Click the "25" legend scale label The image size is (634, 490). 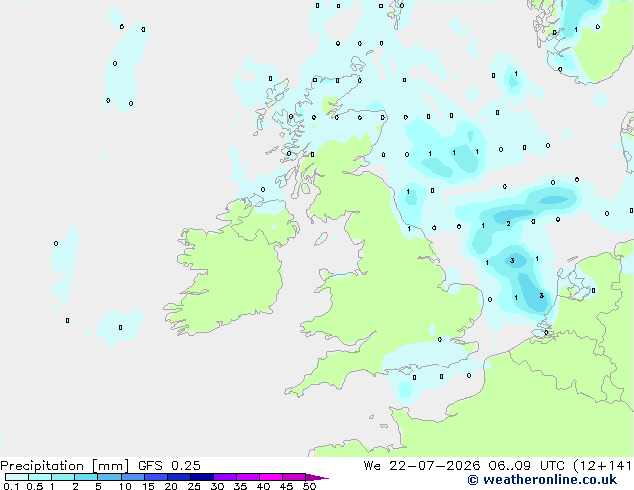click(x=194, y=486)
